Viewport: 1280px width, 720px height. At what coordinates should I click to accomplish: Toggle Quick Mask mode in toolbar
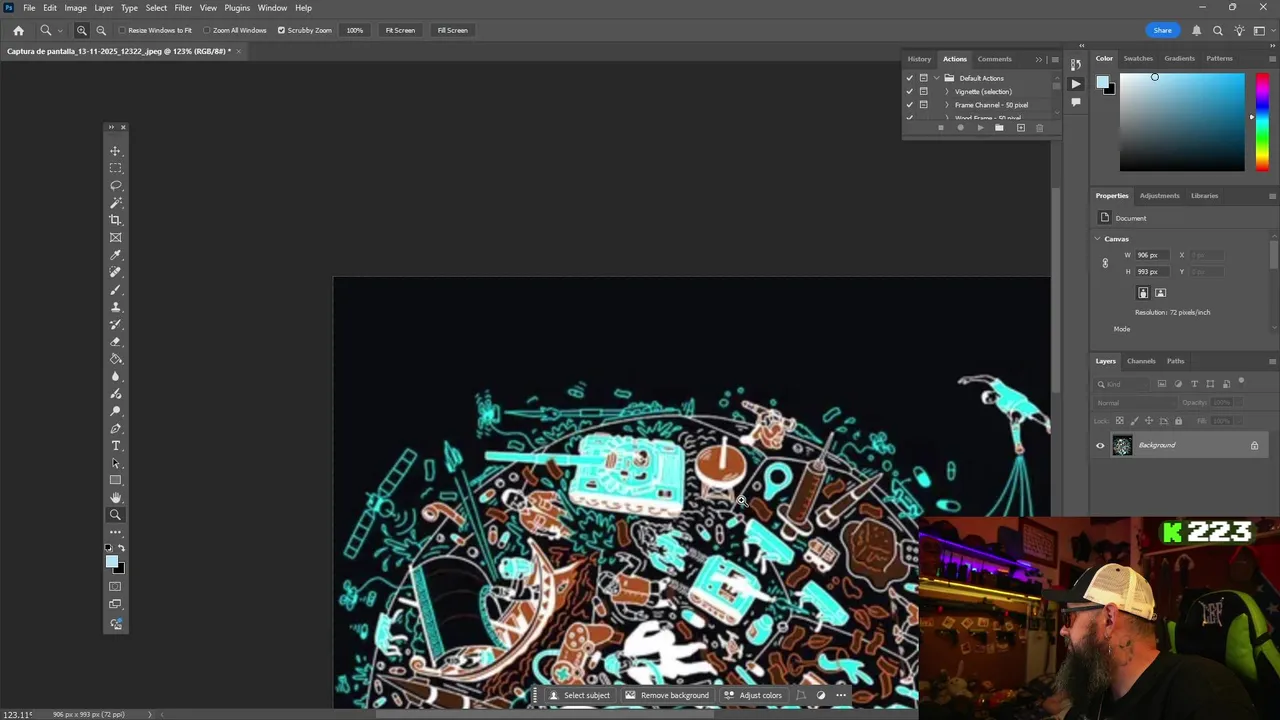pos(115,586)
